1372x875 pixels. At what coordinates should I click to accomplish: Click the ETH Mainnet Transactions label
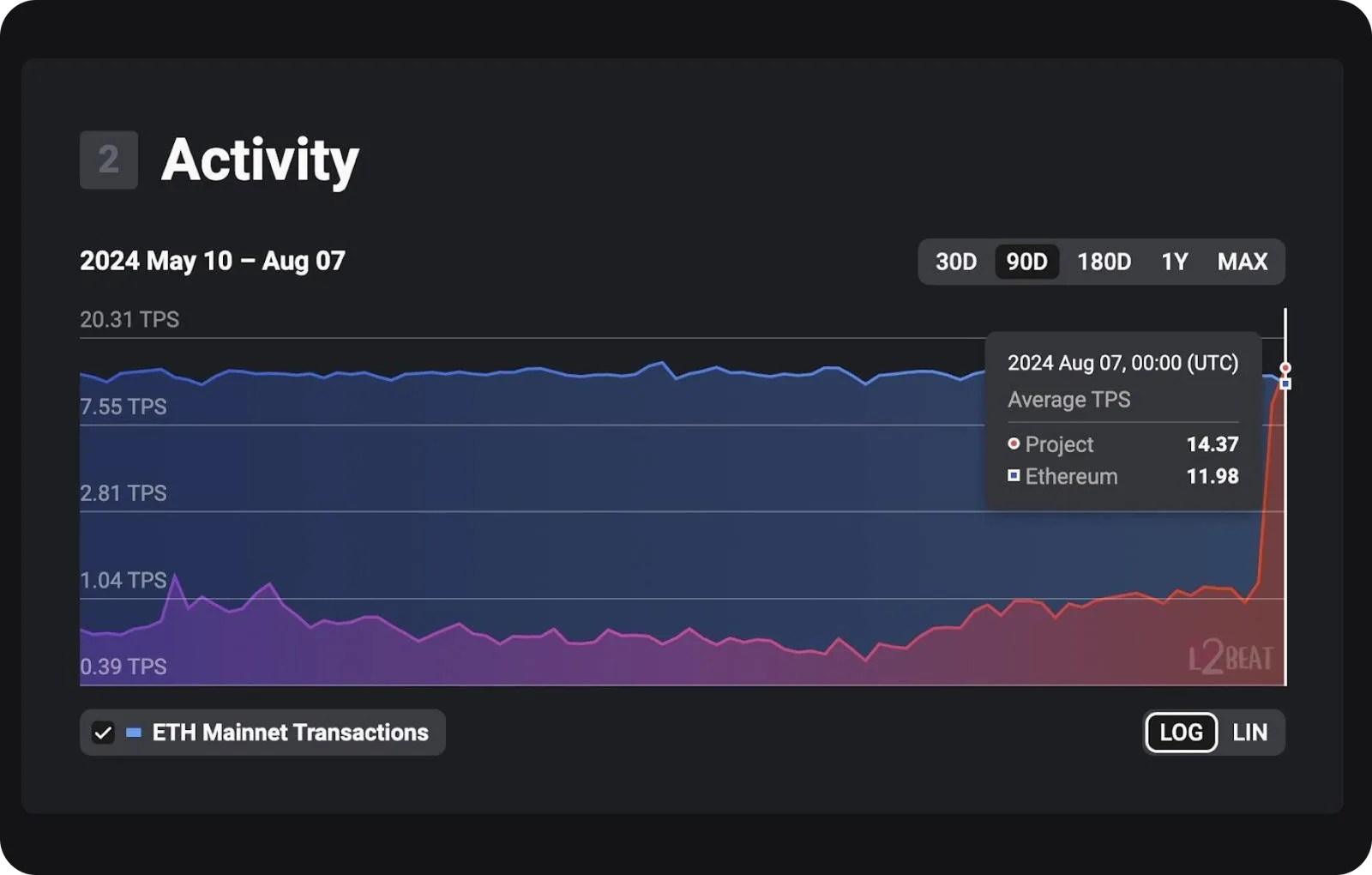(x=290, y=733)
